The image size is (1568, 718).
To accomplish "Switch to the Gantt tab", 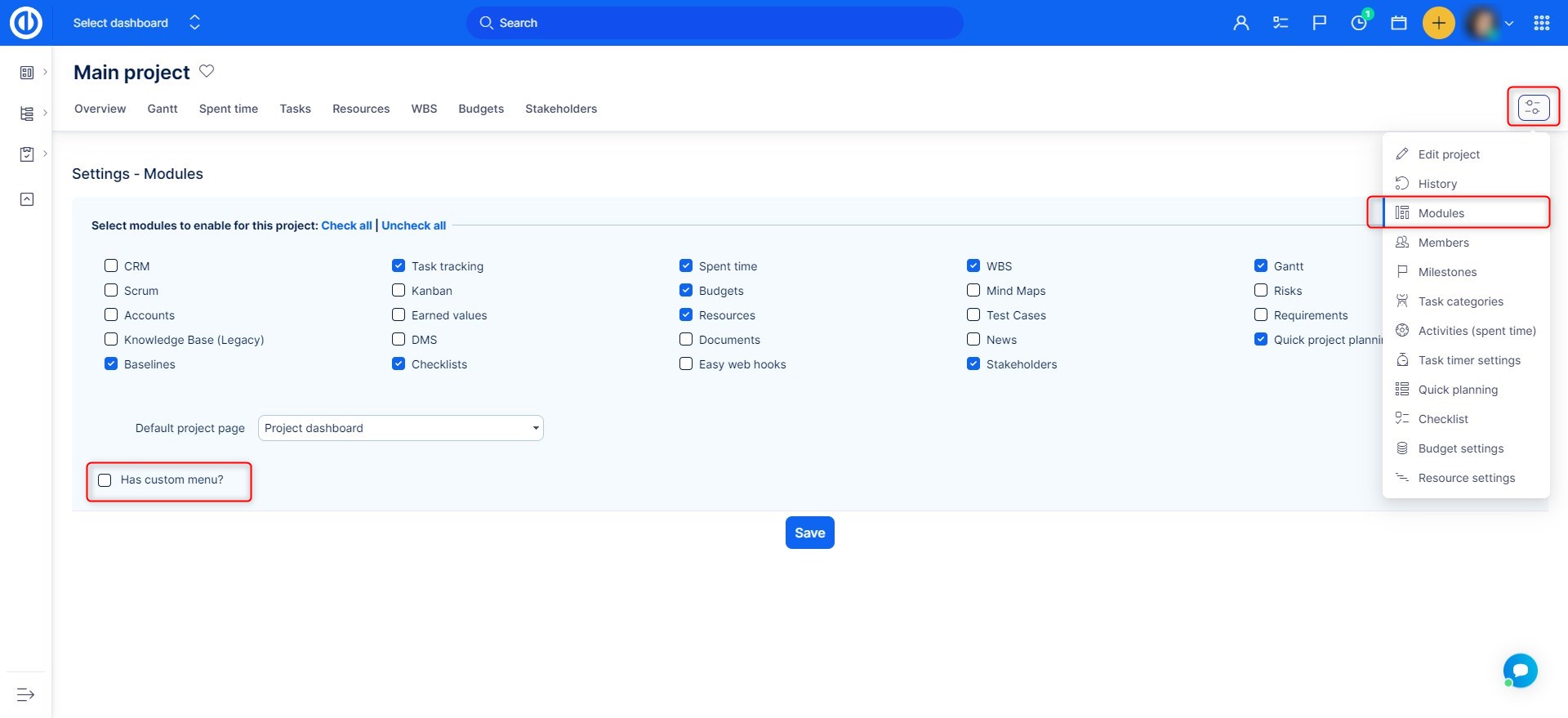I will (163, 109).
